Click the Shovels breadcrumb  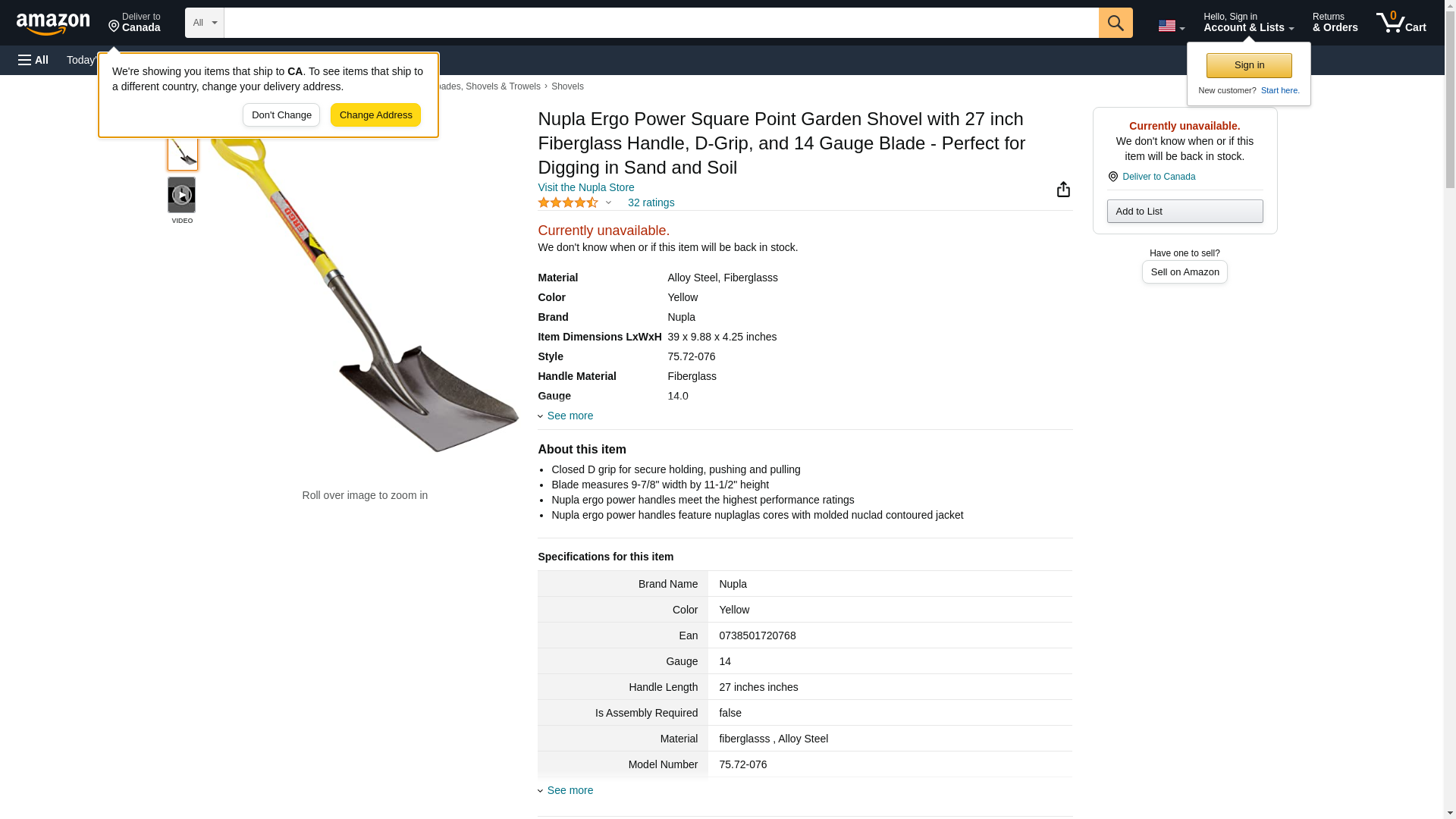(567, 86)
